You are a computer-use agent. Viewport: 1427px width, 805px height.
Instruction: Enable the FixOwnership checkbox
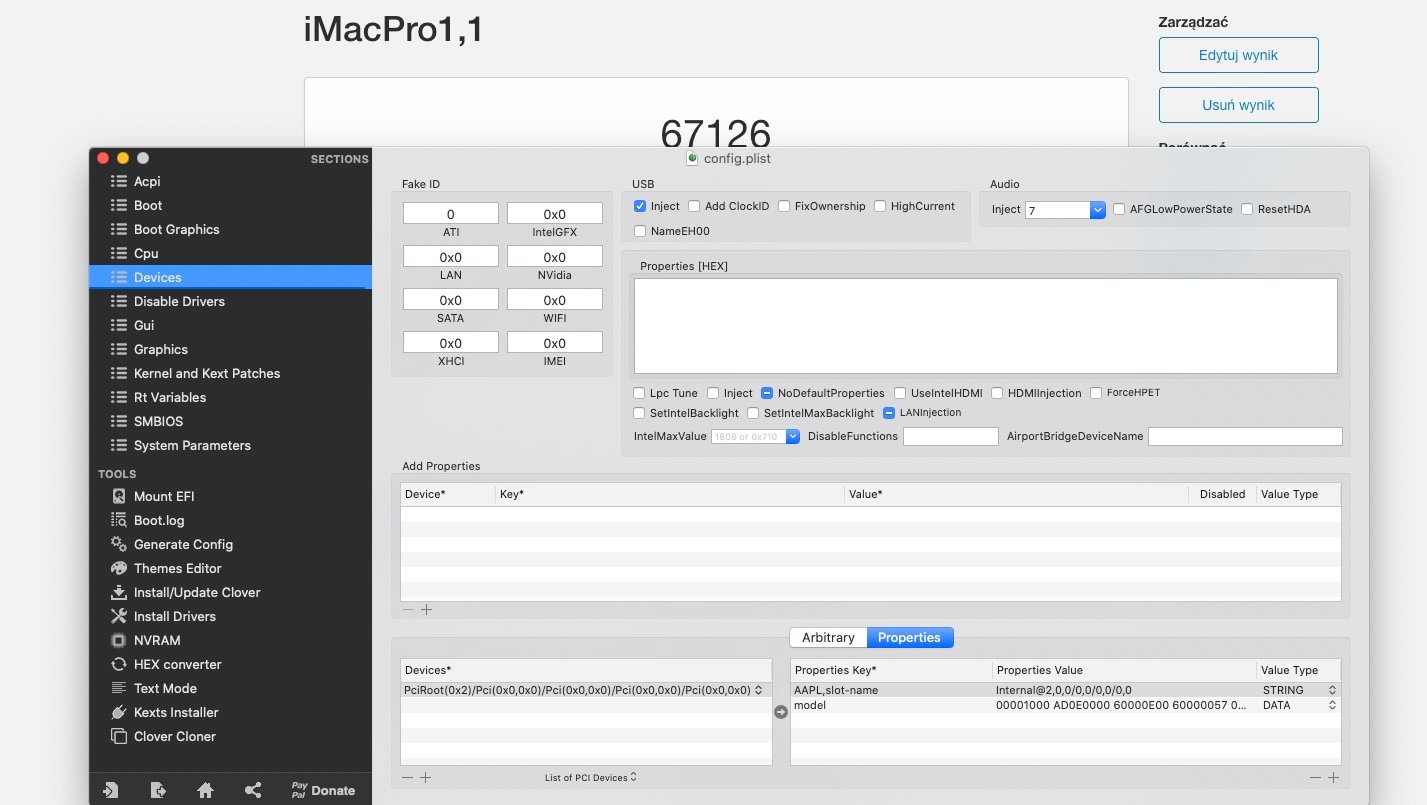(x=784, y=206)
